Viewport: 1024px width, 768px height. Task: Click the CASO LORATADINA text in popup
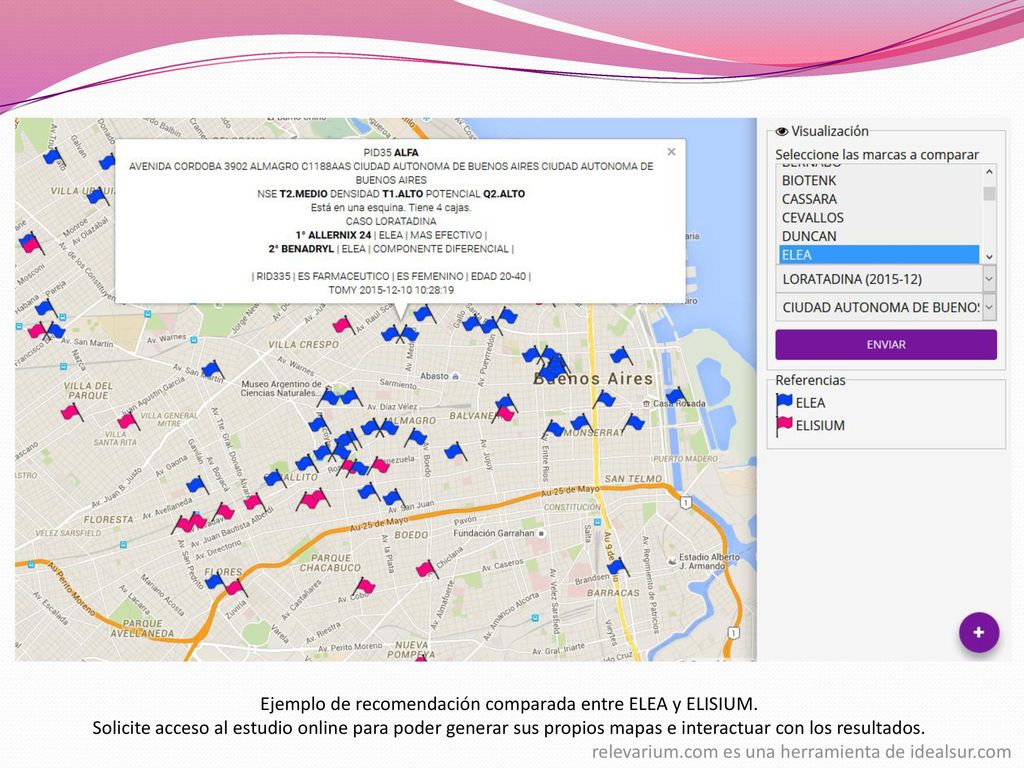pyautogui.click(x=391, y=221)
